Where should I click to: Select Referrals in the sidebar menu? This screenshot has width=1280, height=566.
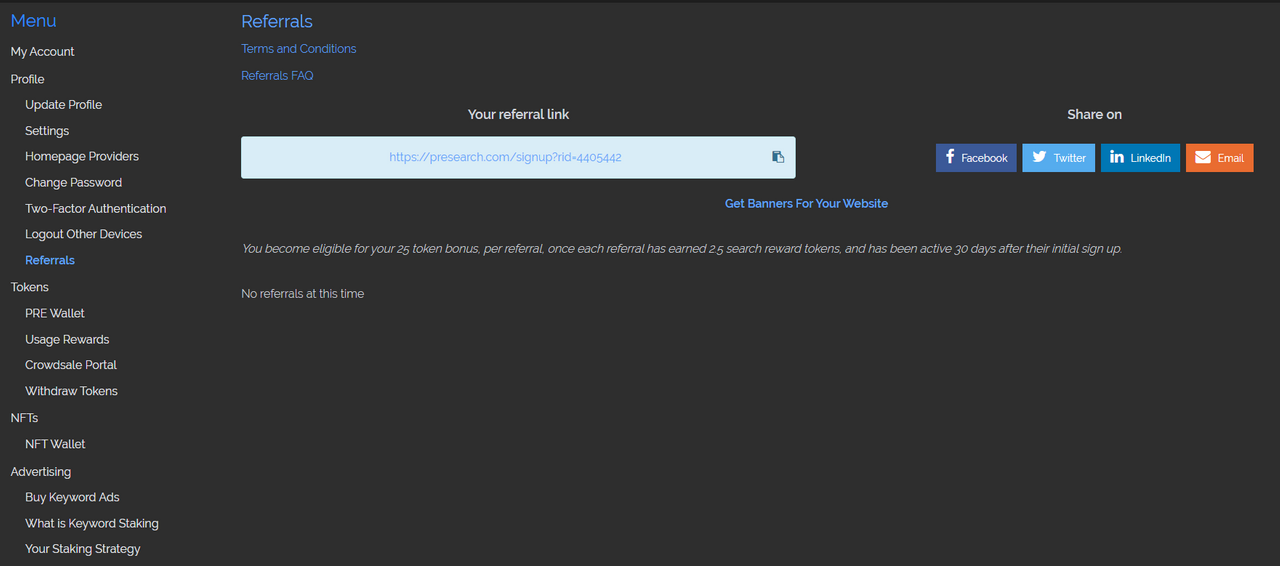[x=50, y=261]
